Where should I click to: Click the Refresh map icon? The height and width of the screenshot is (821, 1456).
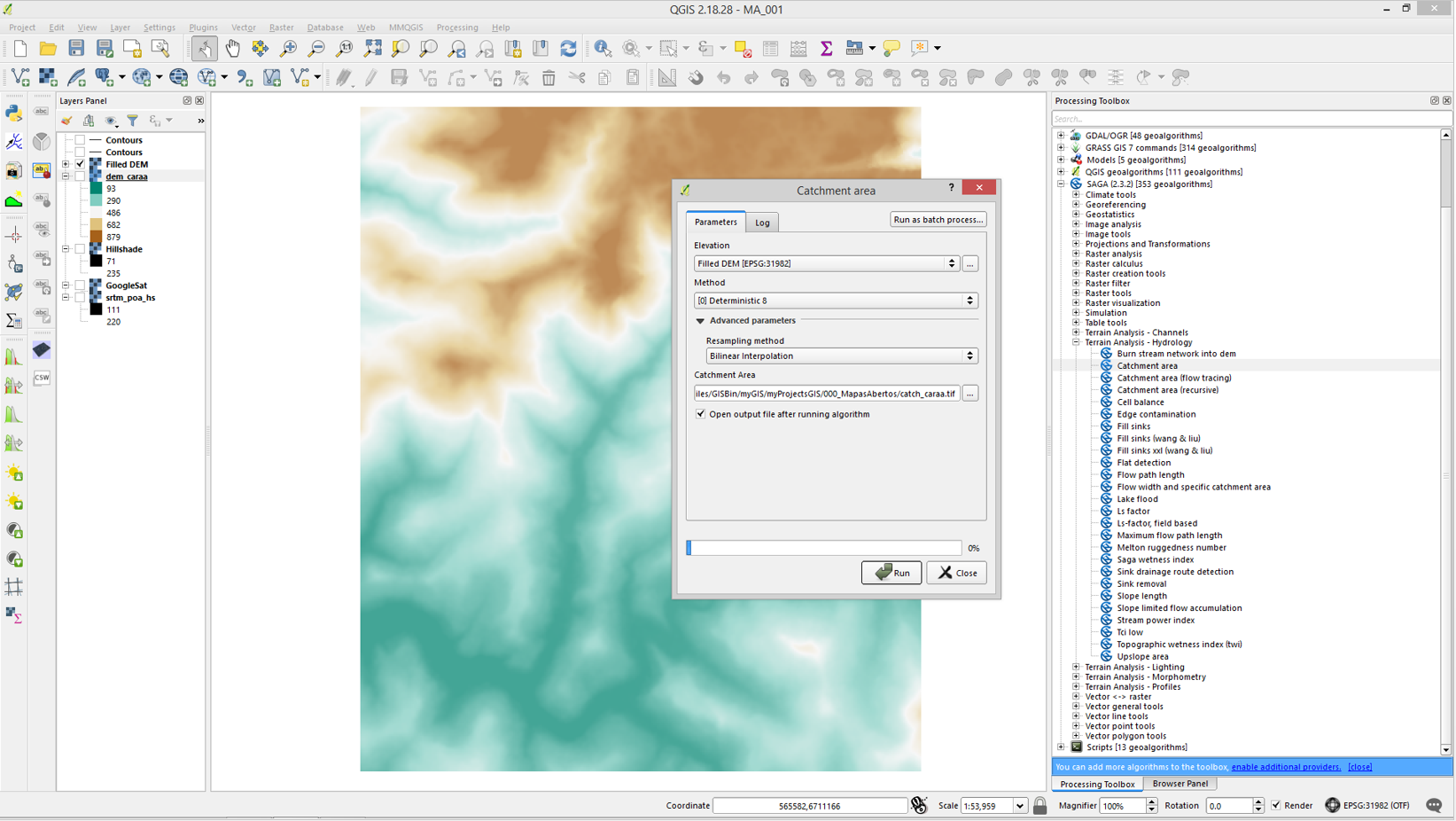pos(568,48)
